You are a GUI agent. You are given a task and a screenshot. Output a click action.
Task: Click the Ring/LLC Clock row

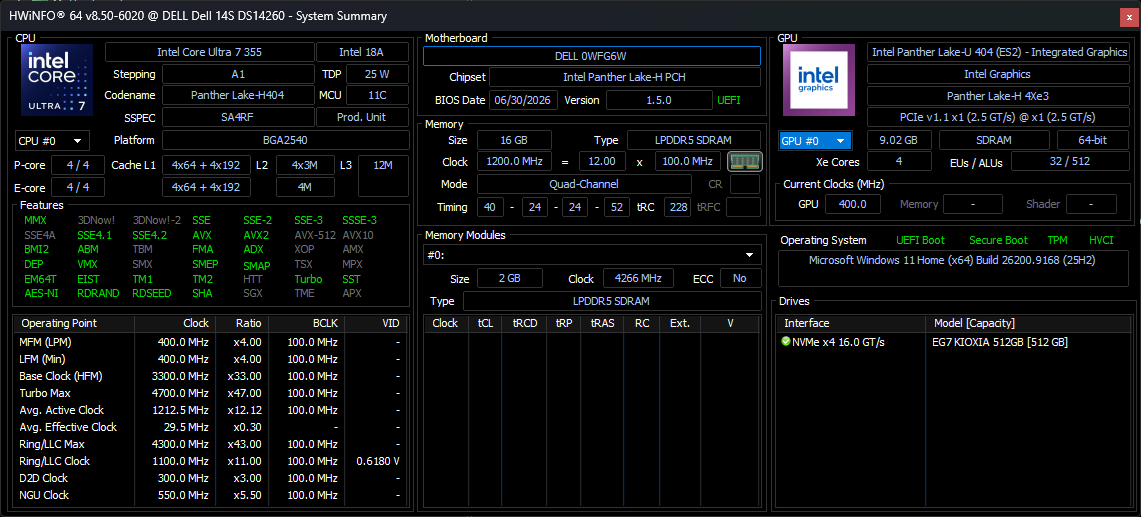click(210, 461)
